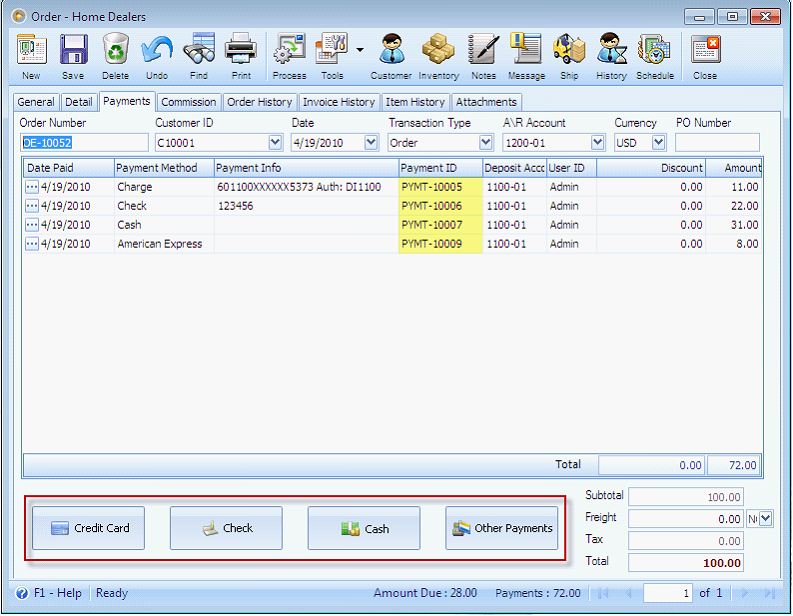Open the Commission tab

click(189, 102)
